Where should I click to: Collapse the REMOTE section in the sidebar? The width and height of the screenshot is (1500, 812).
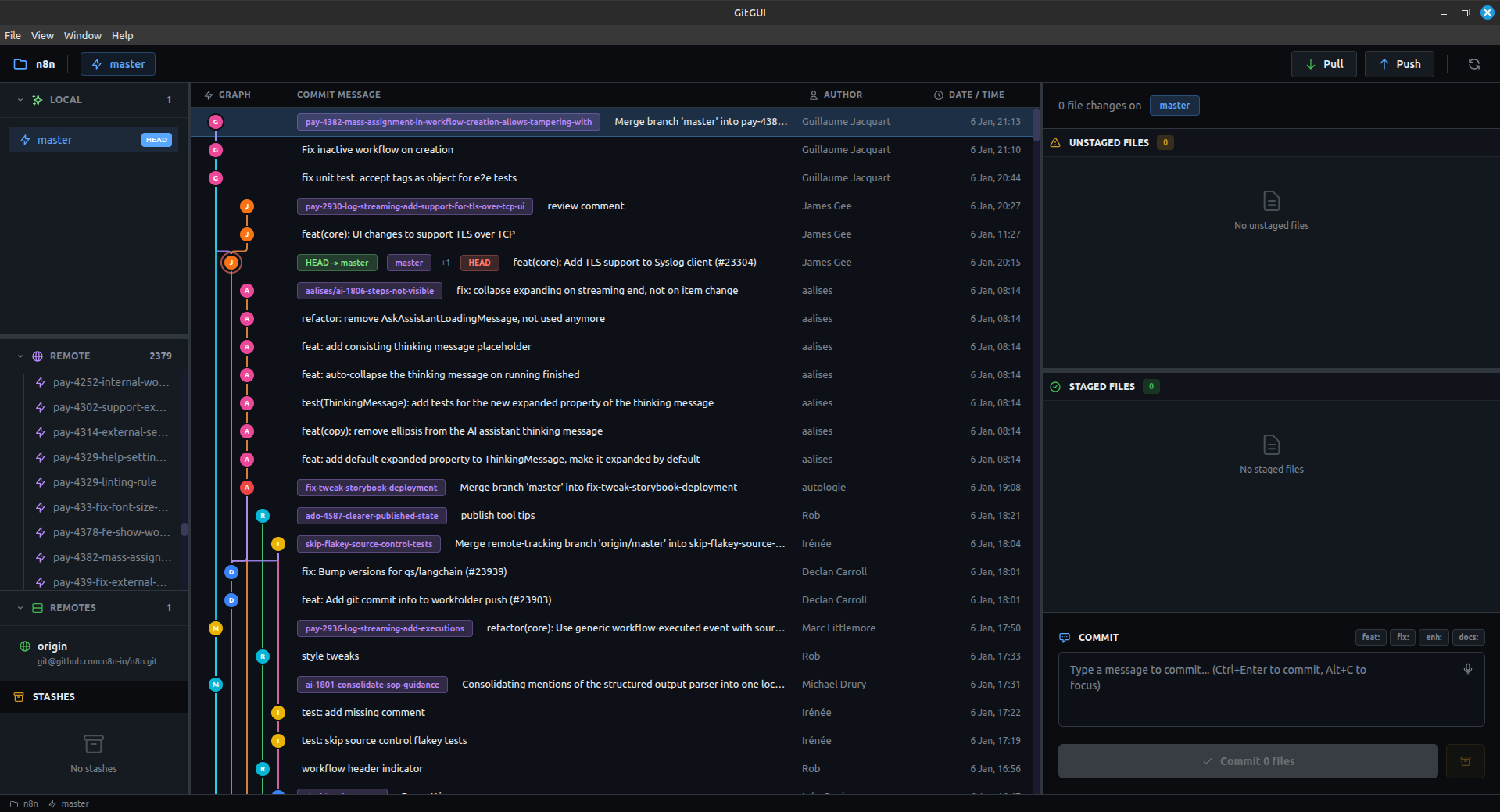tap(19, 356)
